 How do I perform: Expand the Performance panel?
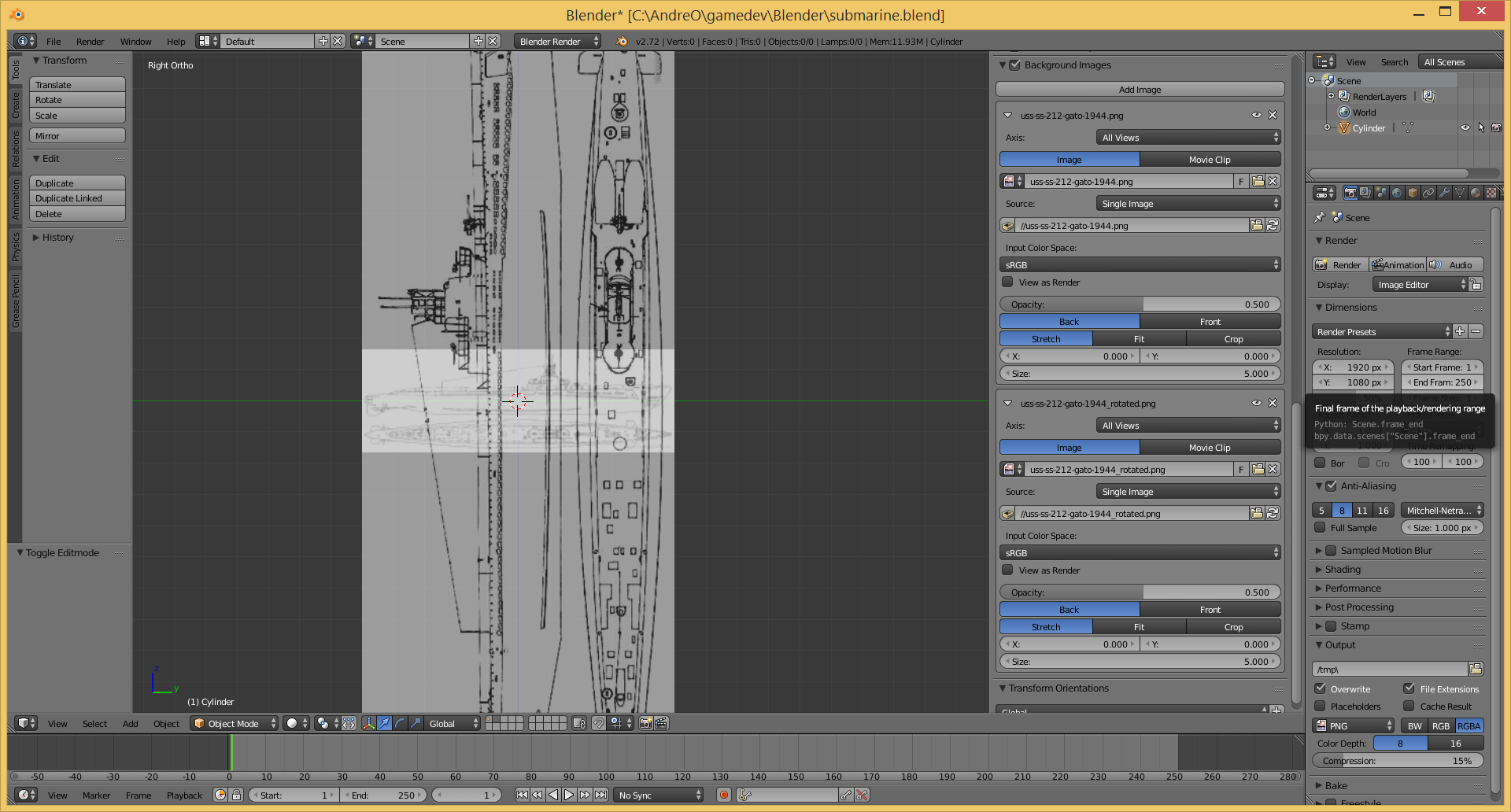[1352, 588]
